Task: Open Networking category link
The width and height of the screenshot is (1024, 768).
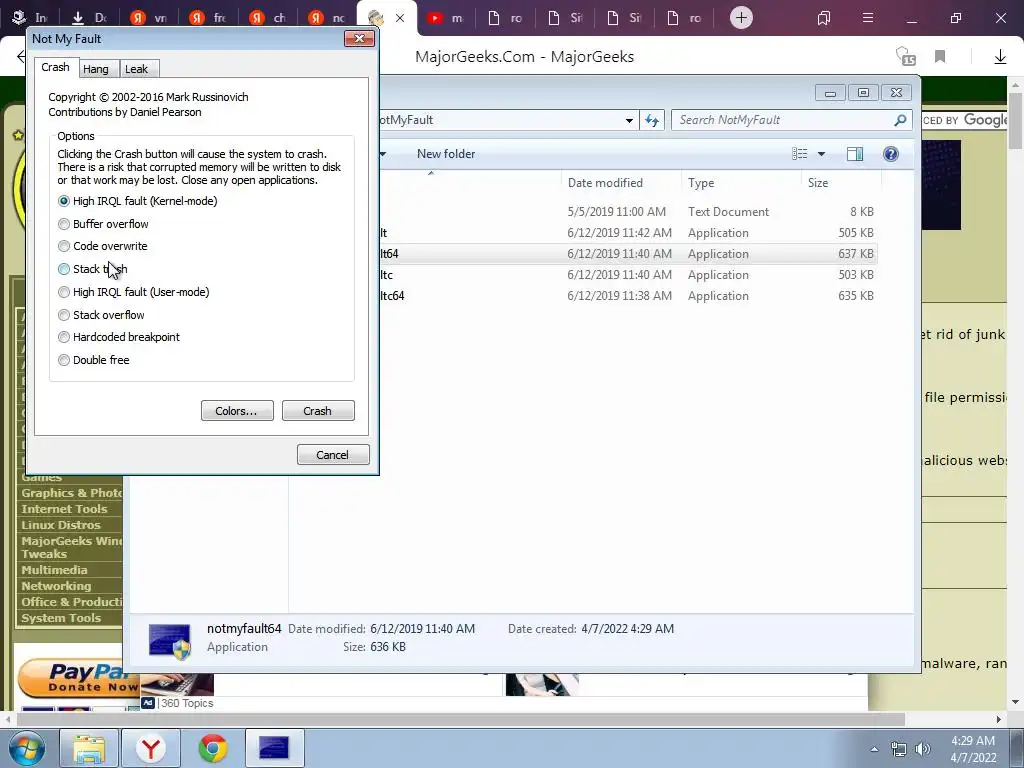Action: 56,586
